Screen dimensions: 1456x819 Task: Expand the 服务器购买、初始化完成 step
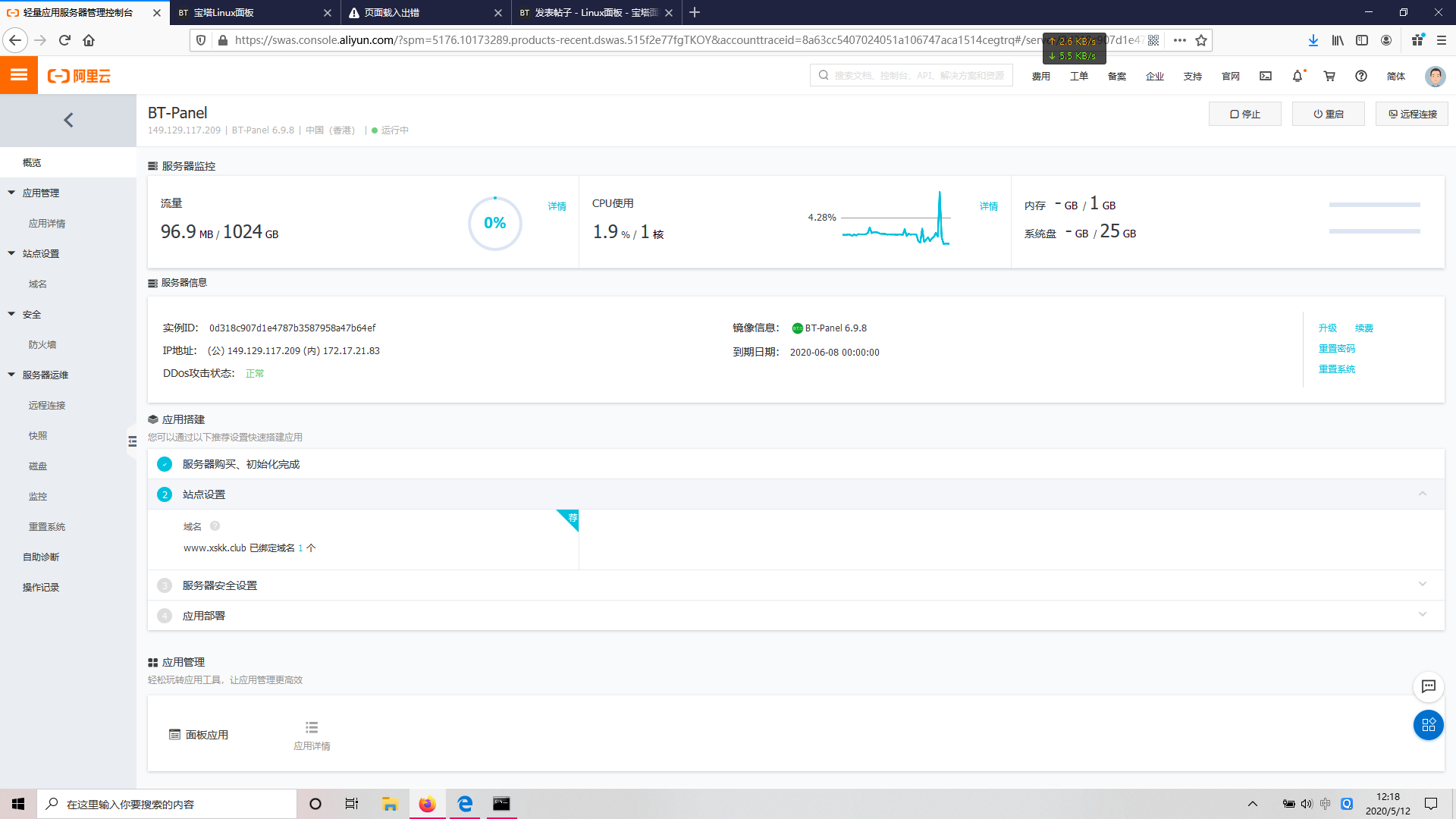pyautogui.click(x=795, y=464)
